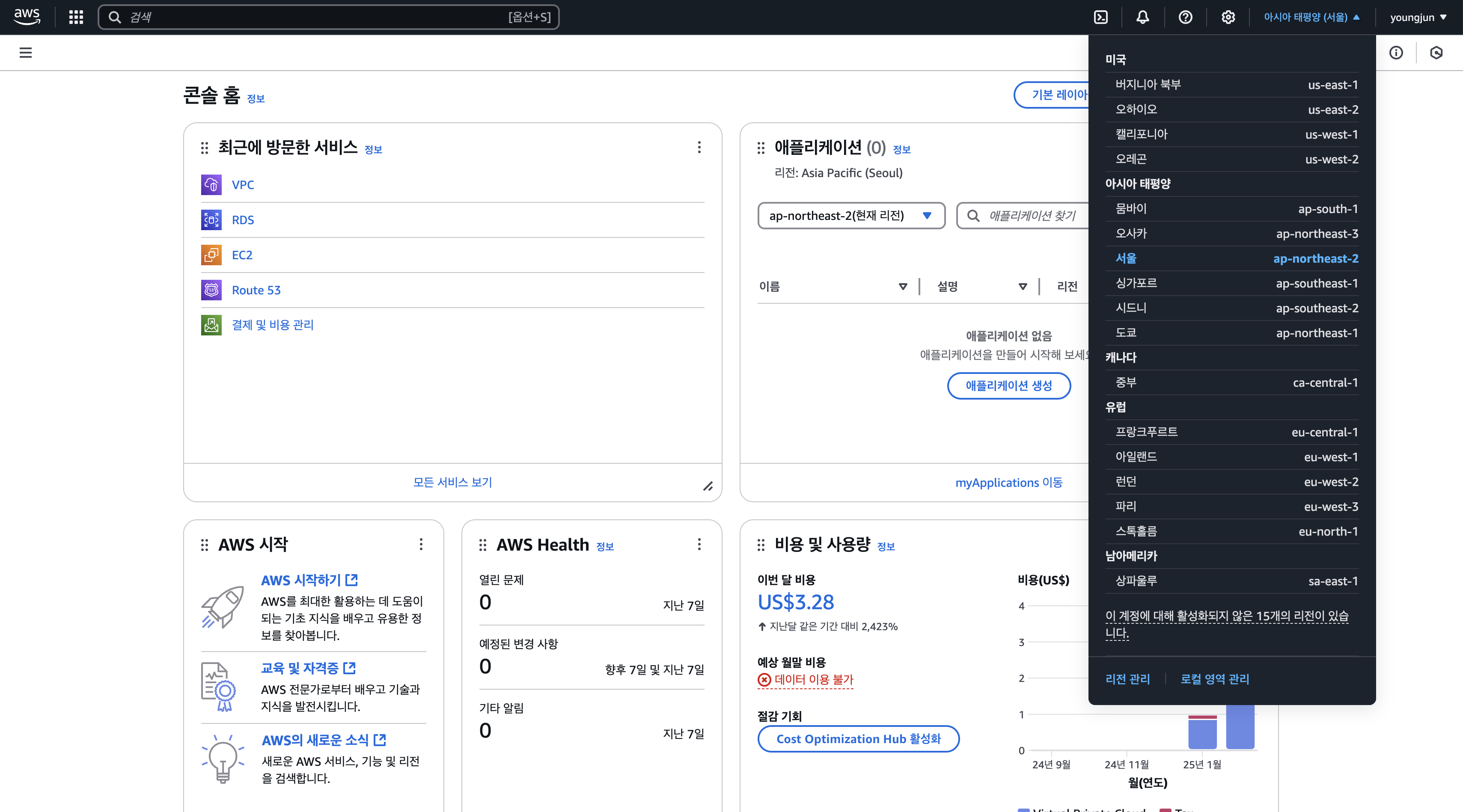The width and height of the screenshot is (1463, 812).
Task: Click the EC2 service icon
Action: (211, 255)
